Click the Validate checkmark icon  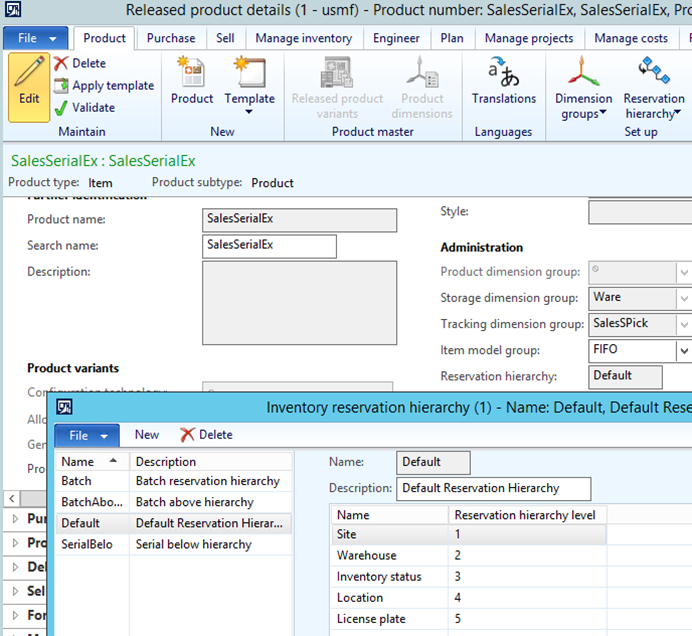61,107
